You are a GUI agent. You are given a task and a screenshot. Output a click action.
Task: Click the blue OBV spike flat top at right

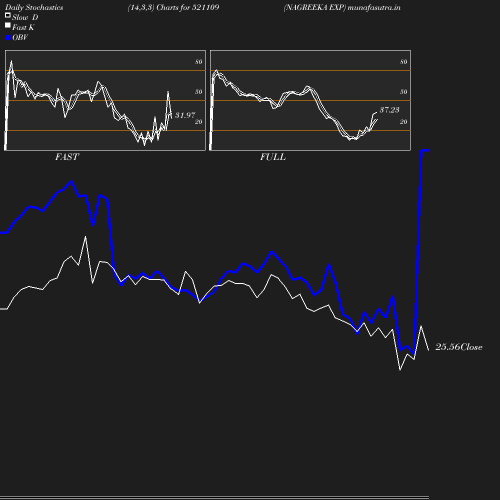pos(425,151)
